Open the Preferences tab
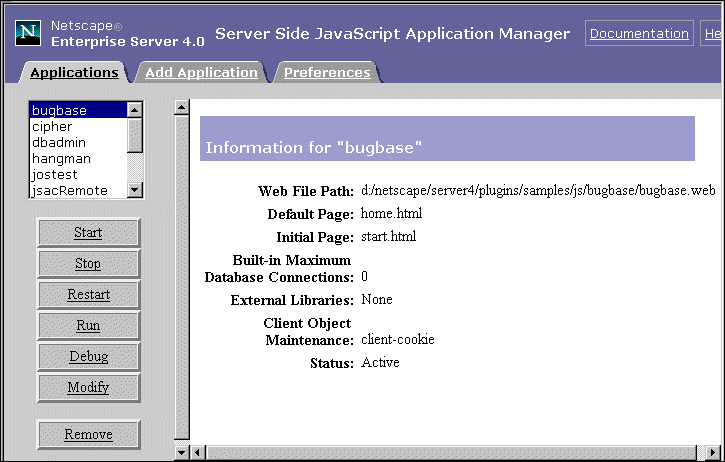725x462 pixels. coord(327,73)
